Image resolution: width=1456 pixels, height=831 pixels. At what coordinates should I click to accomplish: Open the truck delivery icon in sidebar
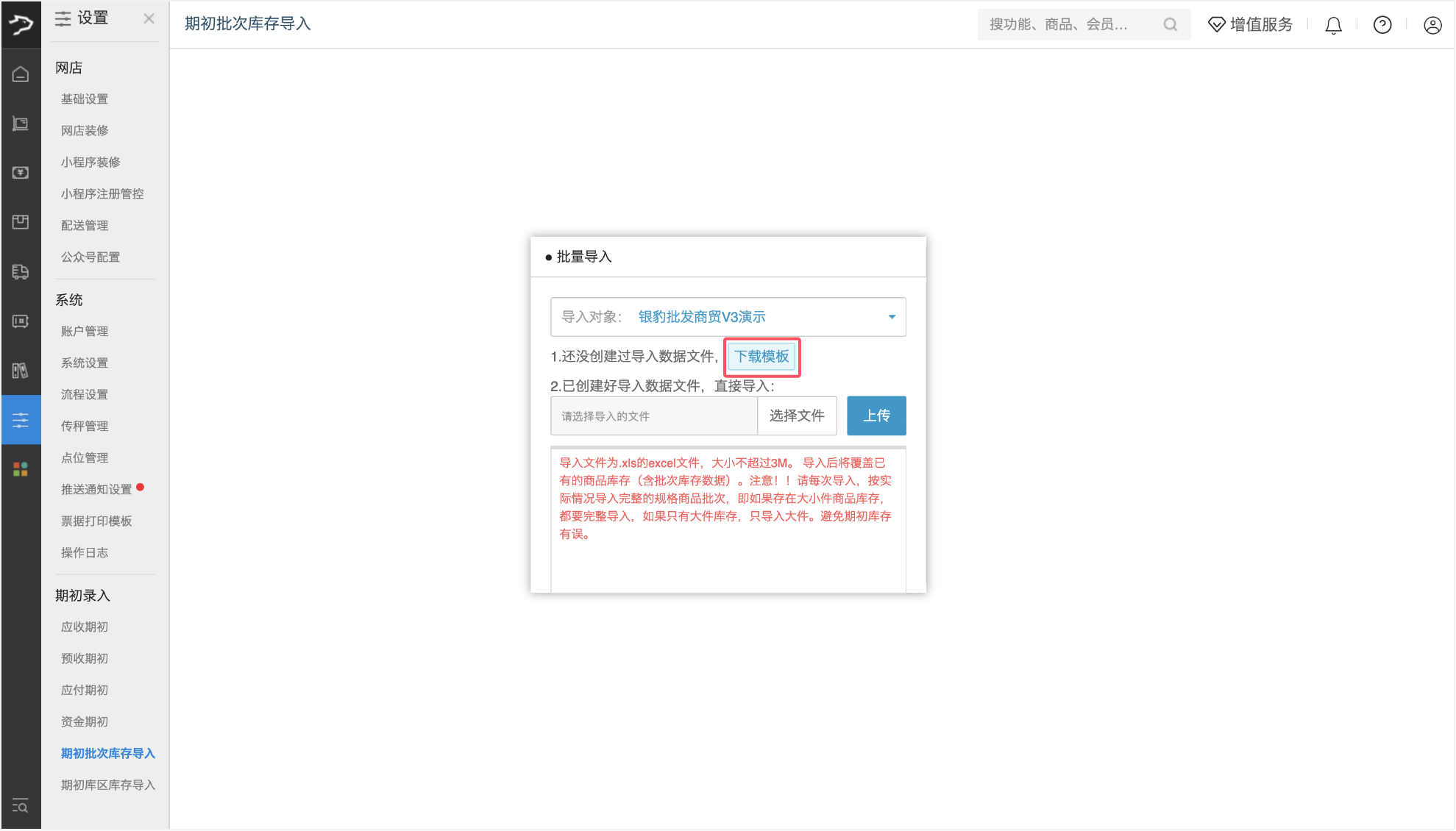(x=21, y=271)
